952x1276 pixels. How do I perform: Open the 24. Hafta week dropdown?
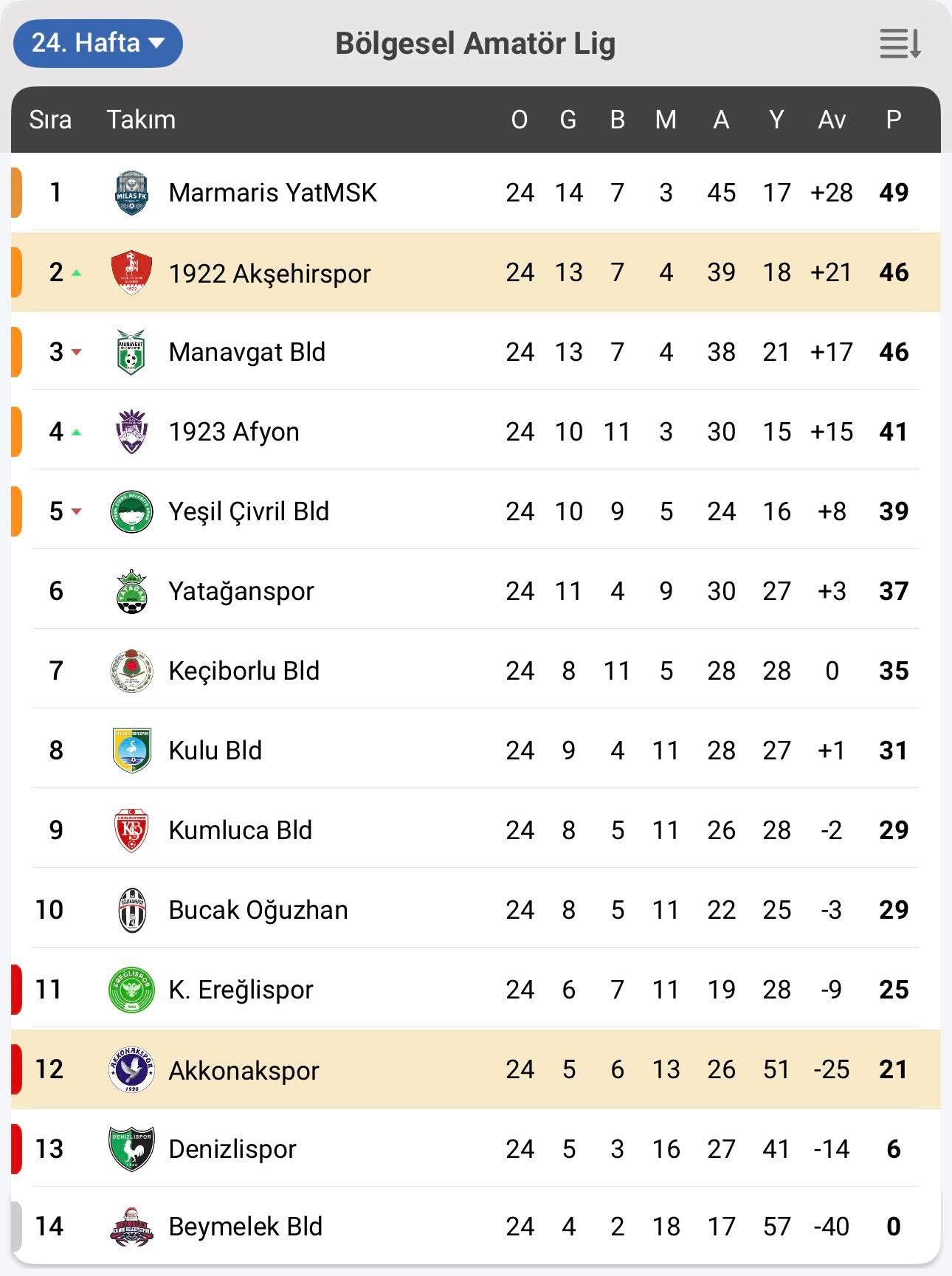[97, 43]
